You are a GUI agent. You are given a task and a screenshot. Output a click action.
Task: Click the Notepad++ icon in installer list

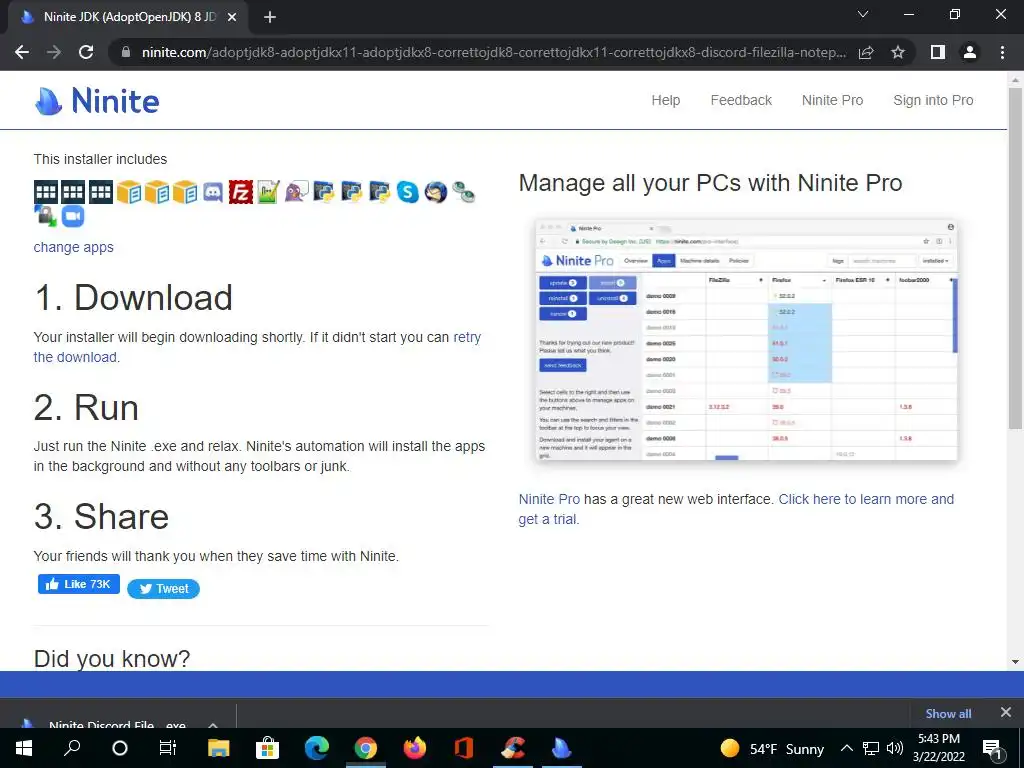pyautogui.click(x=268, y=192)
